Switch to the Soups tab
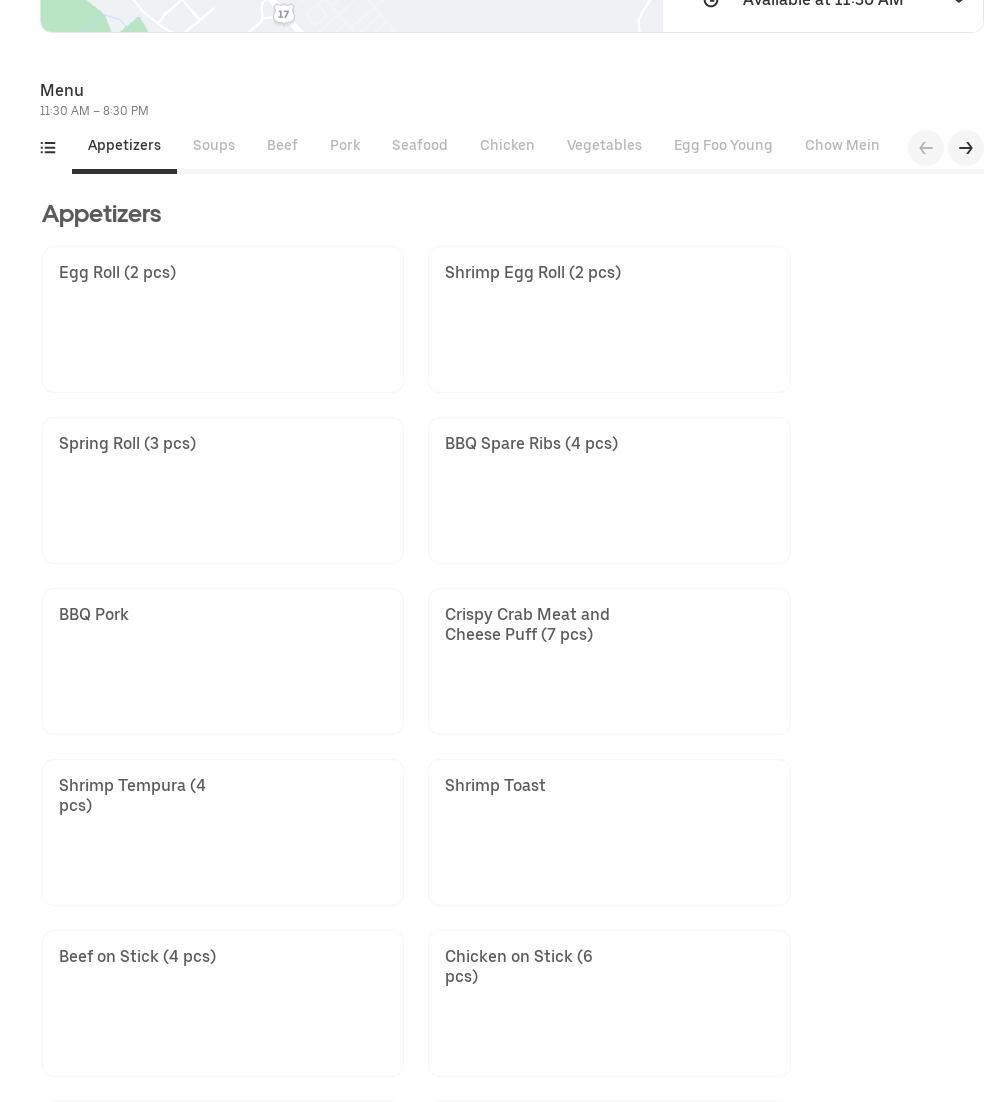Image resolution: width=1004 pixels, height=1102 pixels. click(214, 145)
